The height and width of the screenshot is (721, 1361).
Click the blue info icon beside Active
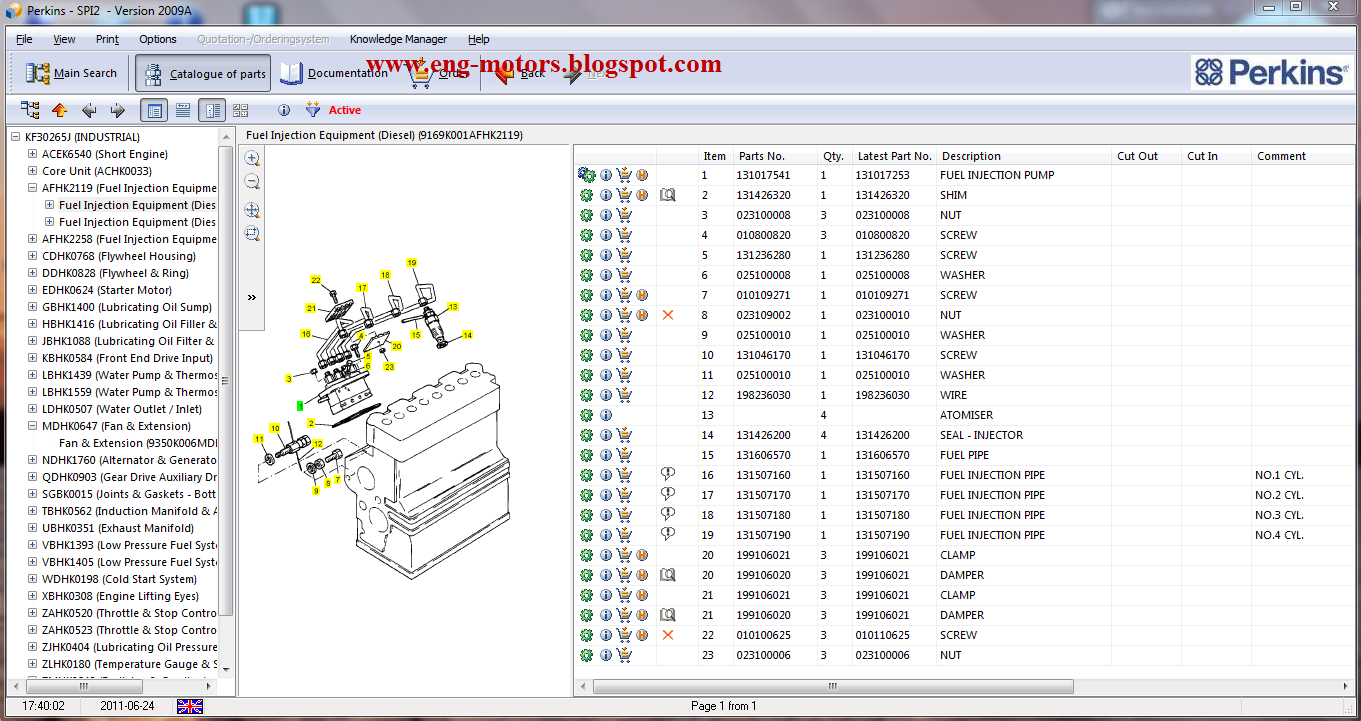pos(284,110)
